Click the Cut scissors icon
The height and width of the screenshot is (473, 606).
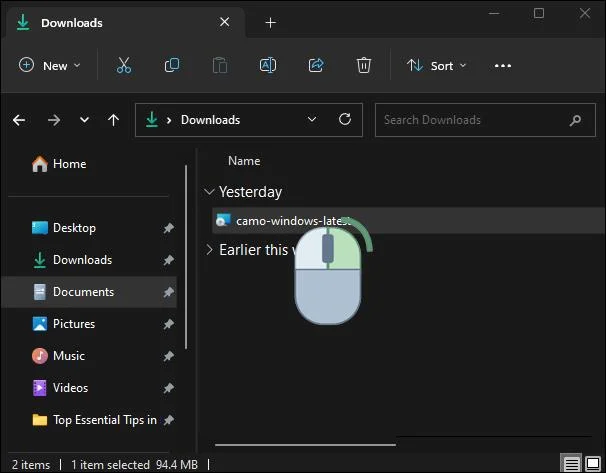tap(124, 65)
